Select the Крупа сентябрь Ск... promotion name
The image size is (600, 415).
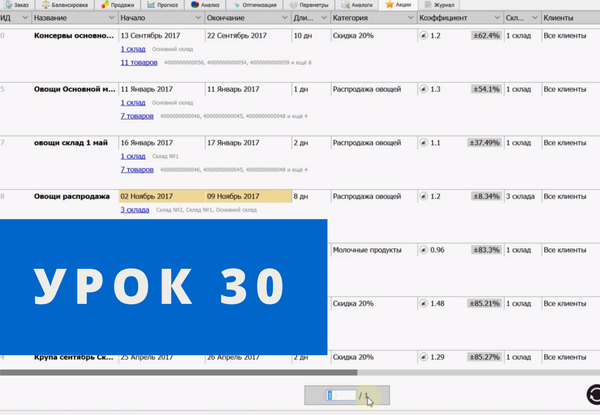[73, 357]
